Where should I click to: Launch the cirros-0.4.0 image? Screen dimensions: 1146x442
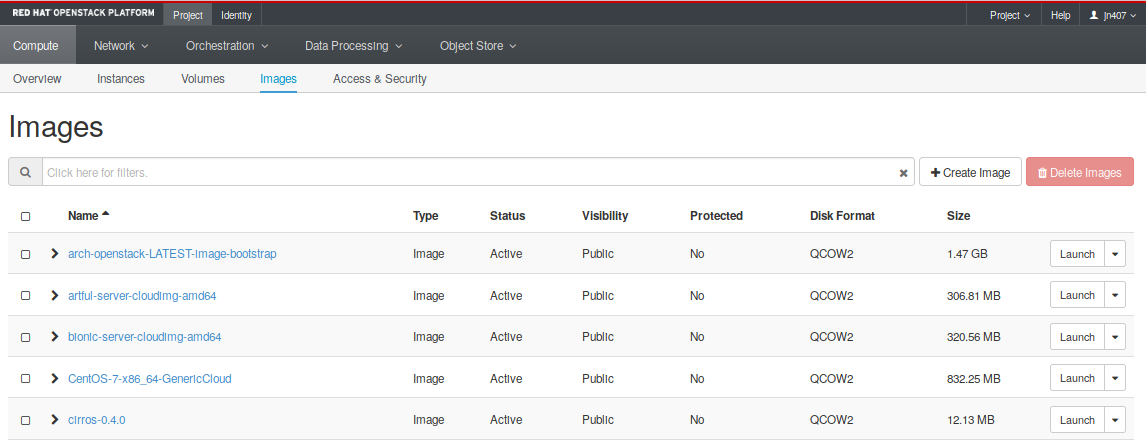1077,420
